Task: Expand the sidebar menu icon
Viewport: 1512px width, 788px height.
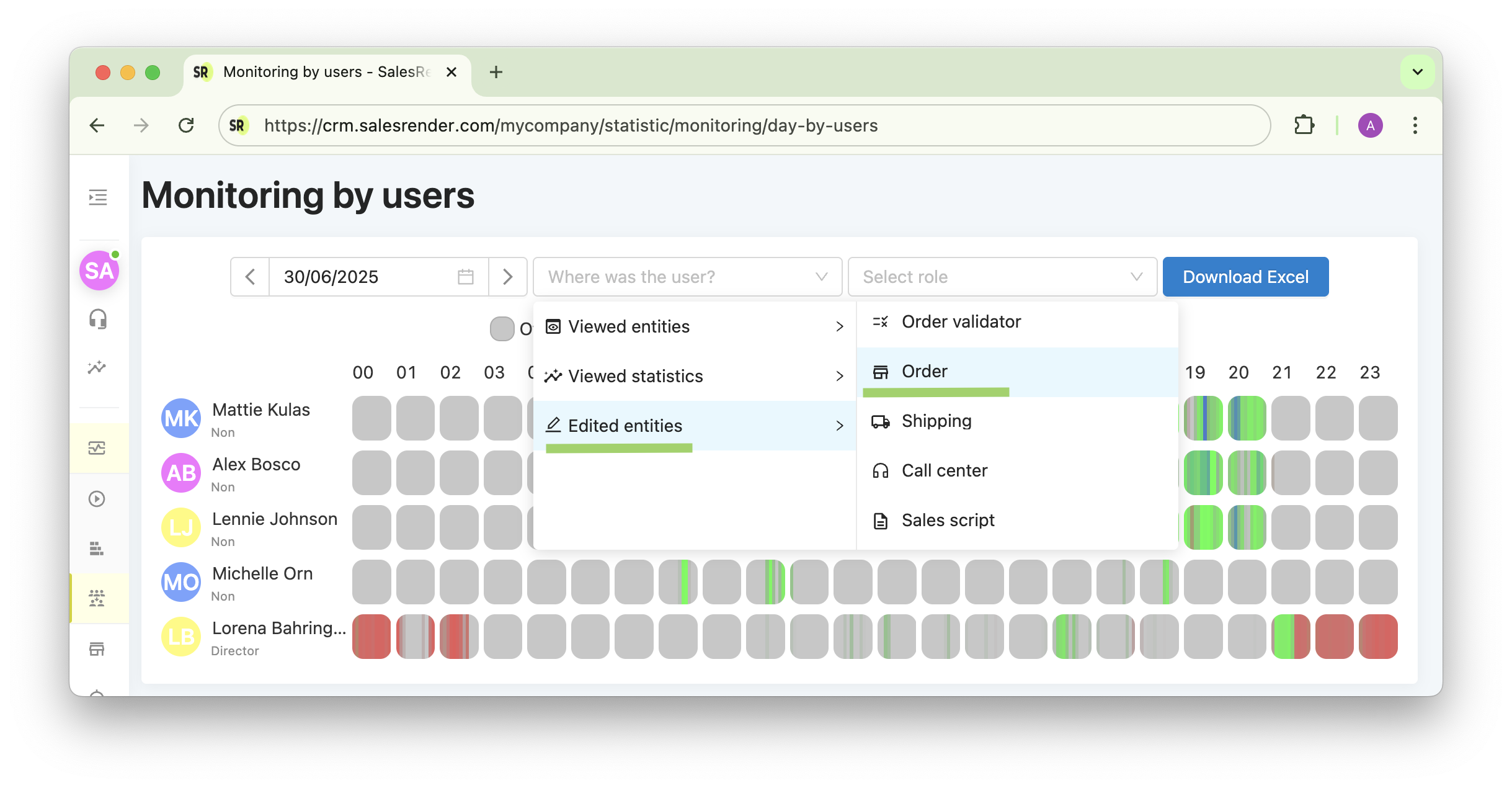Action: (x=98, y=197)
